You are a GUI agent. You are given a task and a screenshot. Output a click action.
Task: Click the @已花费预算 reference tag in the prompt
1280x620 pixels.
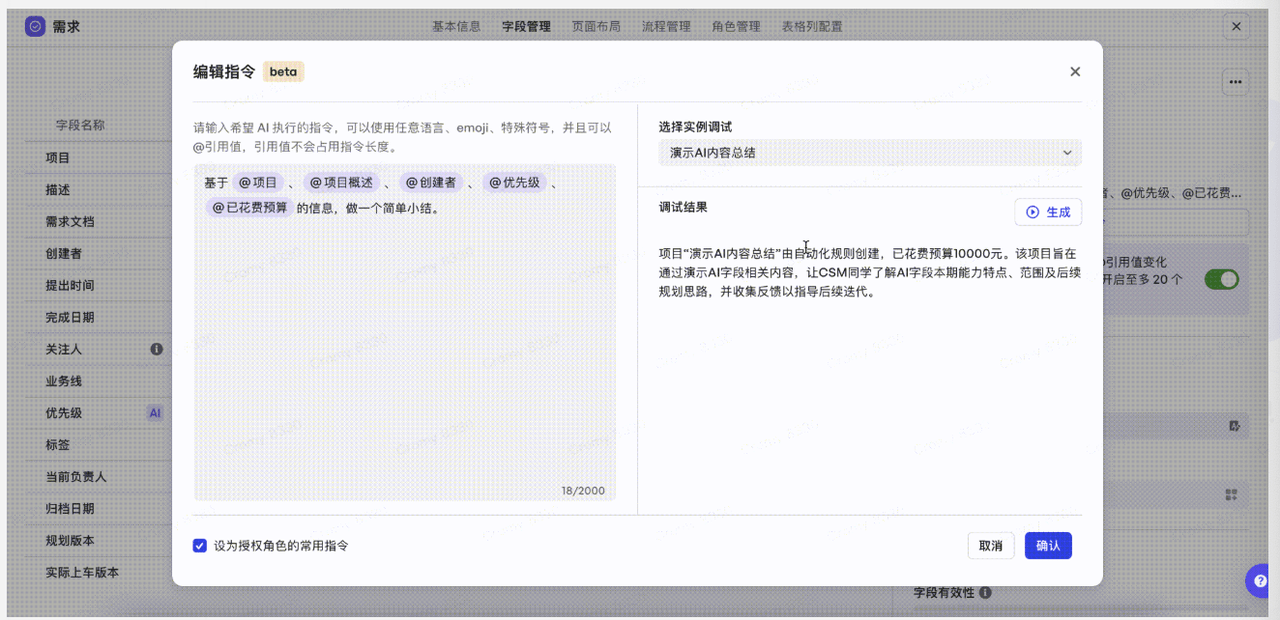249,208
